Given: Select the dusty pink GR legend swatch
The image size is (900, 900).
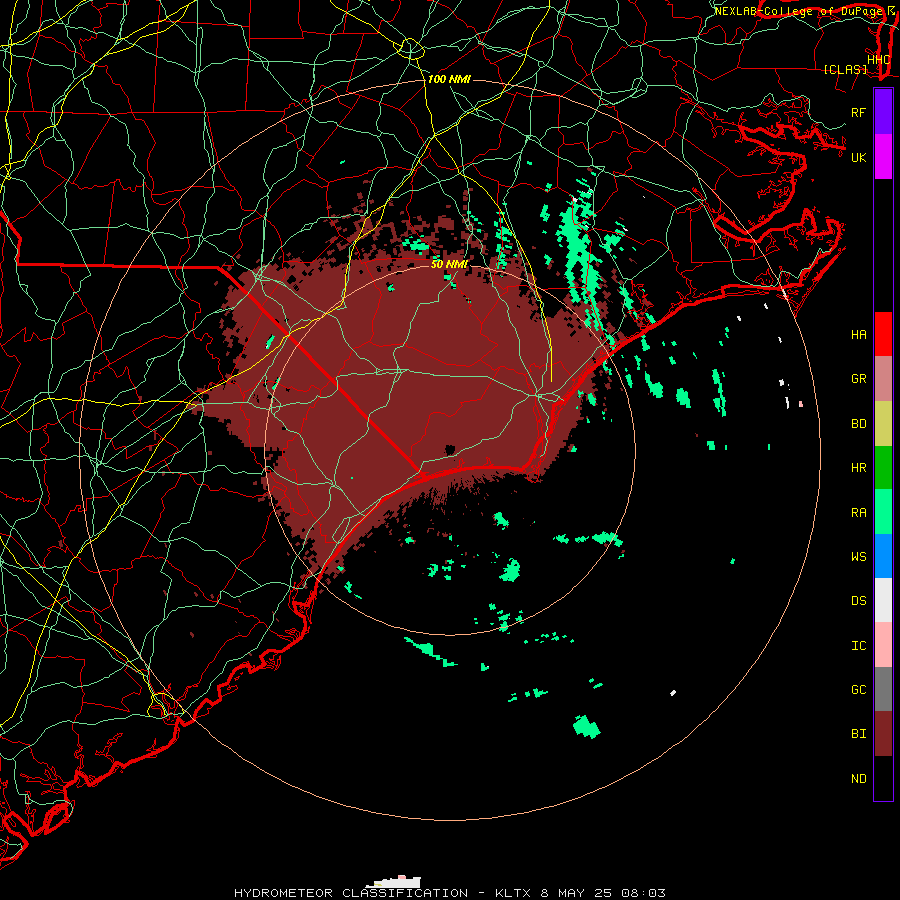Looking at the screenshot, I should click(883, 379).
